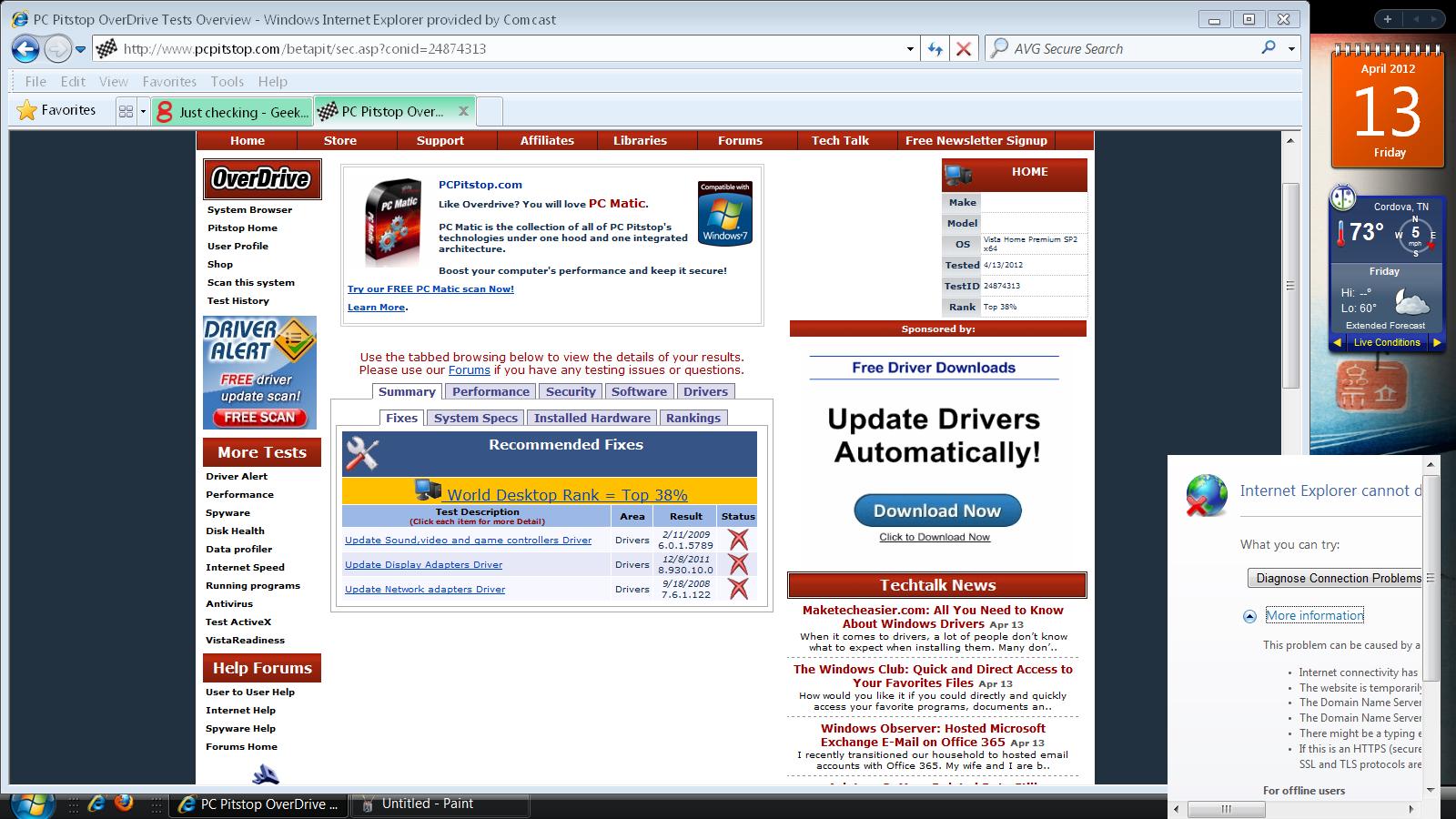Image resolution: width=1456 pixels, height=819 pixels.
Task: Click red X status for Display Adapters Driver
Action: (x=738, y=564)
